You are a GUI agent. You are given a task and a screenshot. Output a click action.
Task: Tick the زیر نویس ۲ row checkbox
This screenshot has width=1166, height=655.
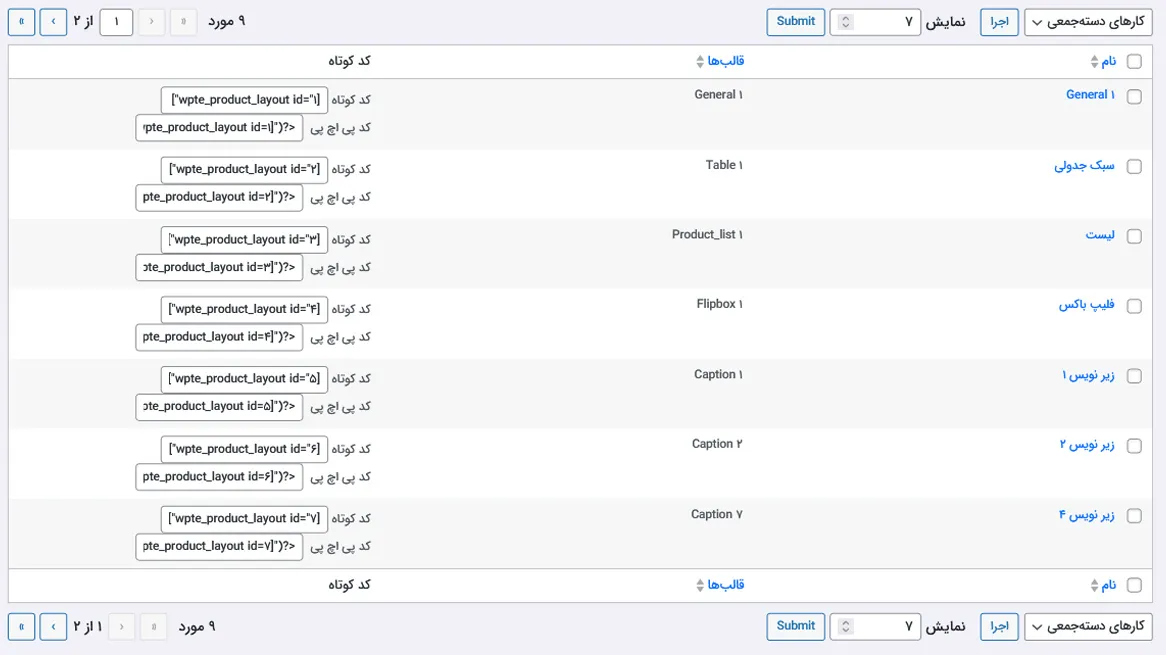(1134, 446)
